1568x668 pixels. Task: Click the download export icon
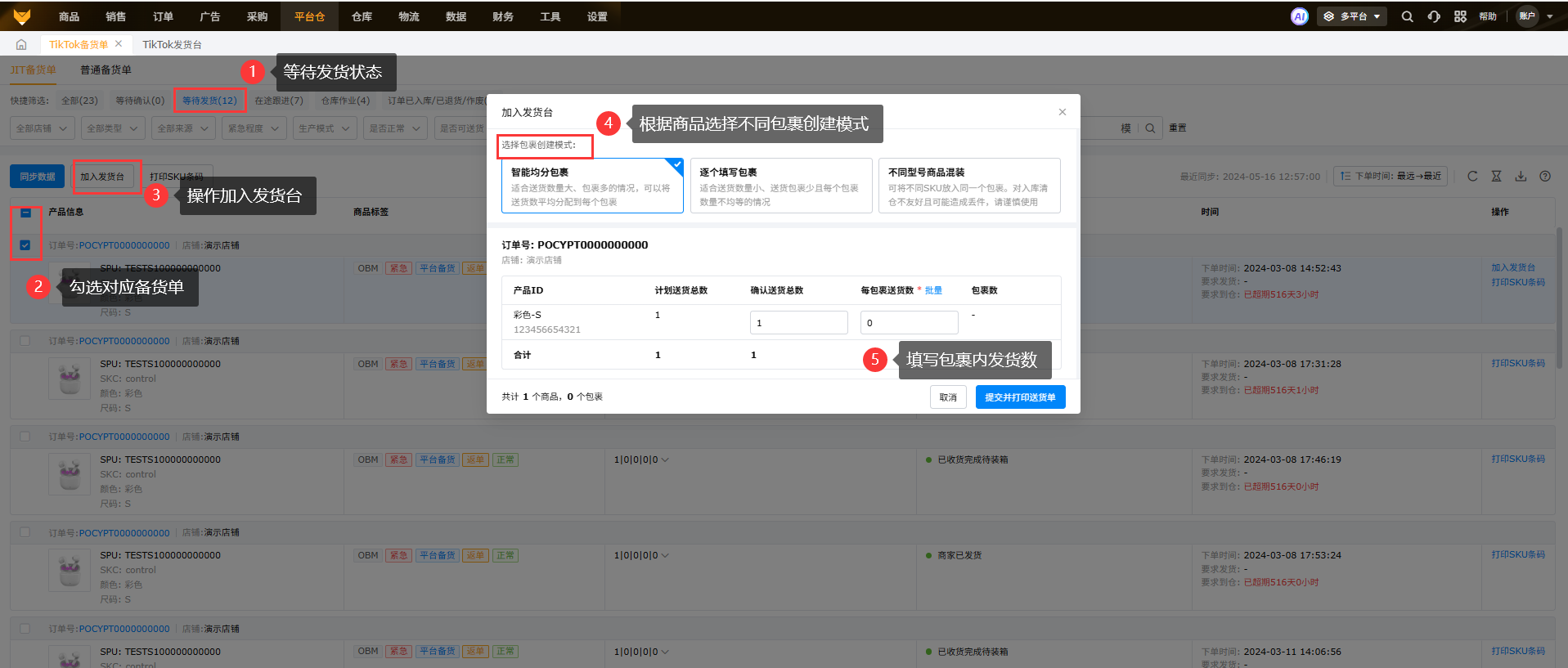[1521, 176]
